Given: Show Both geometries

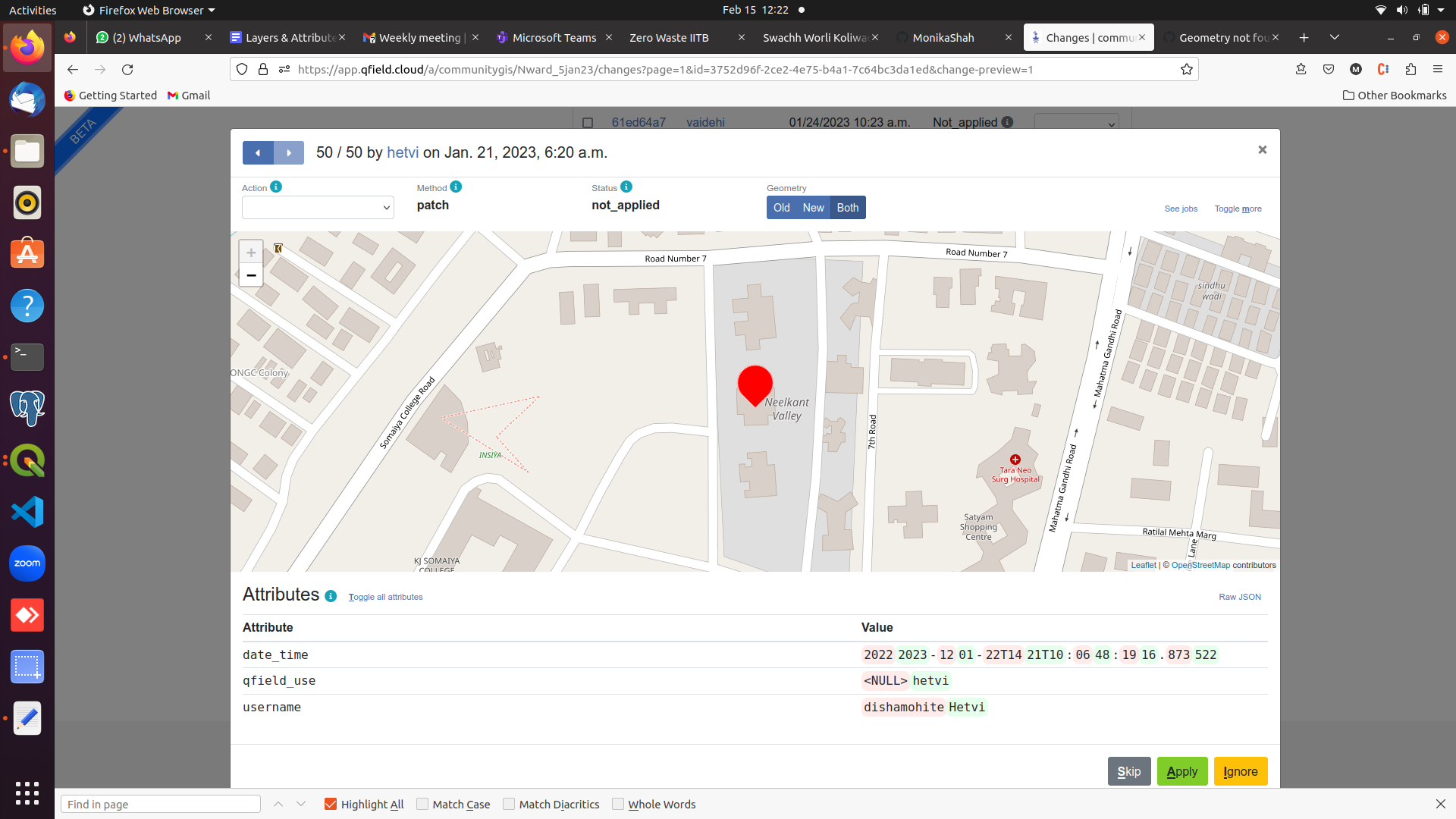Looking at the screenshot, I should click(848, 208).
